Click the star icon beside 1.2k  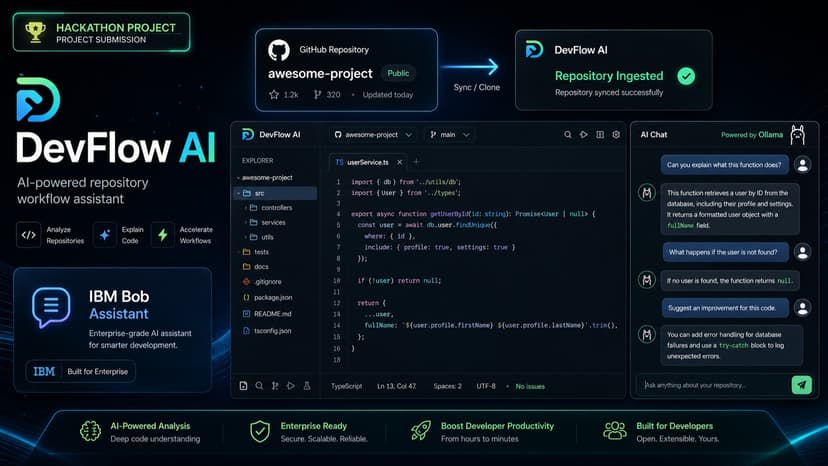[x=274, y=95]
